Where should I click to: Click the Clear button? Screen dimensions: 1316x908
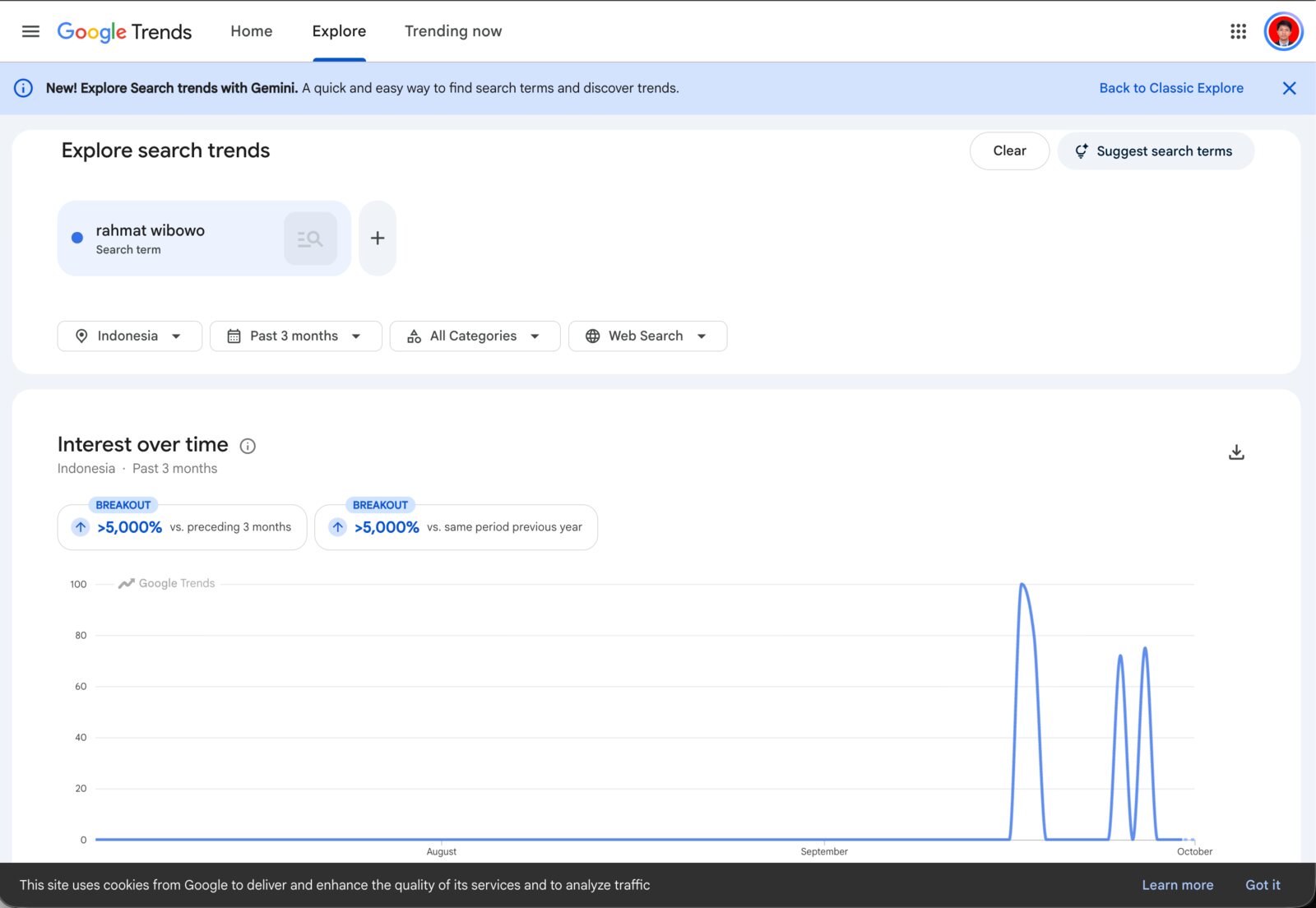(x=1009, y=151)
